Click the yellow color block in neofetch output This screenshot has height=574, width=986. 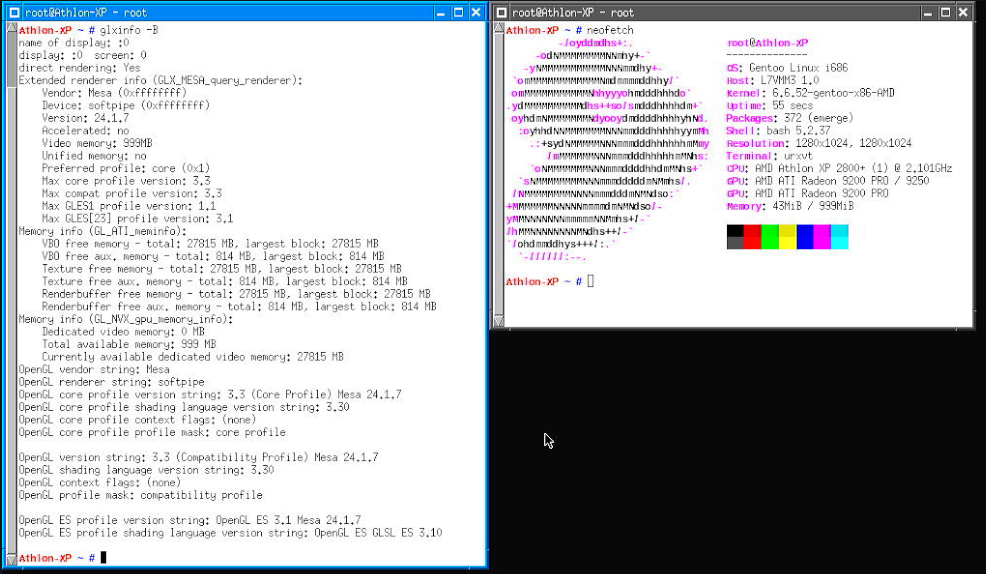click(788, 237)
